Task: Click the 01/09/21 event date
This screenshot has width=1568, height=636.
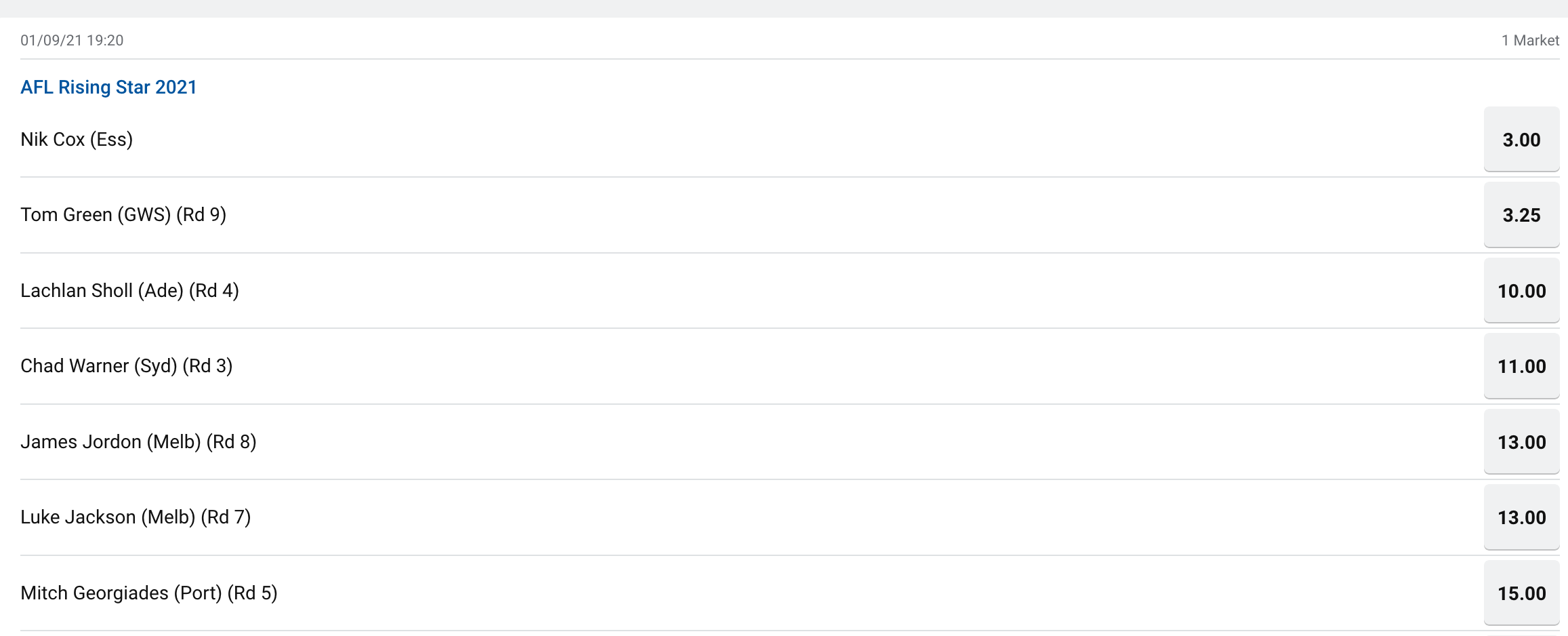Action: [x=51, y=40]
